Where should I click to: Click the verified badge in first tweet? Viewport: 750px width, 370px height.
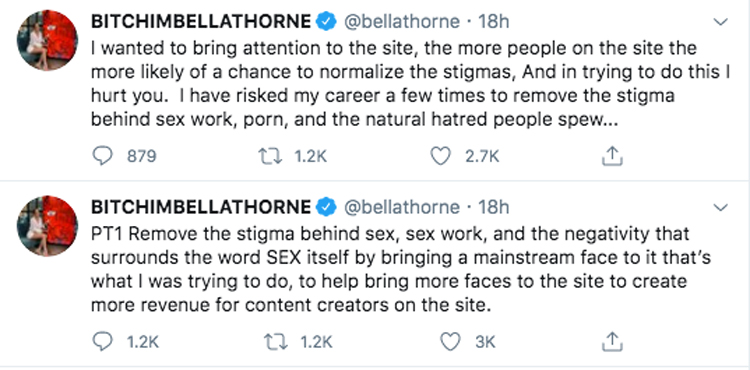(326, 22)
